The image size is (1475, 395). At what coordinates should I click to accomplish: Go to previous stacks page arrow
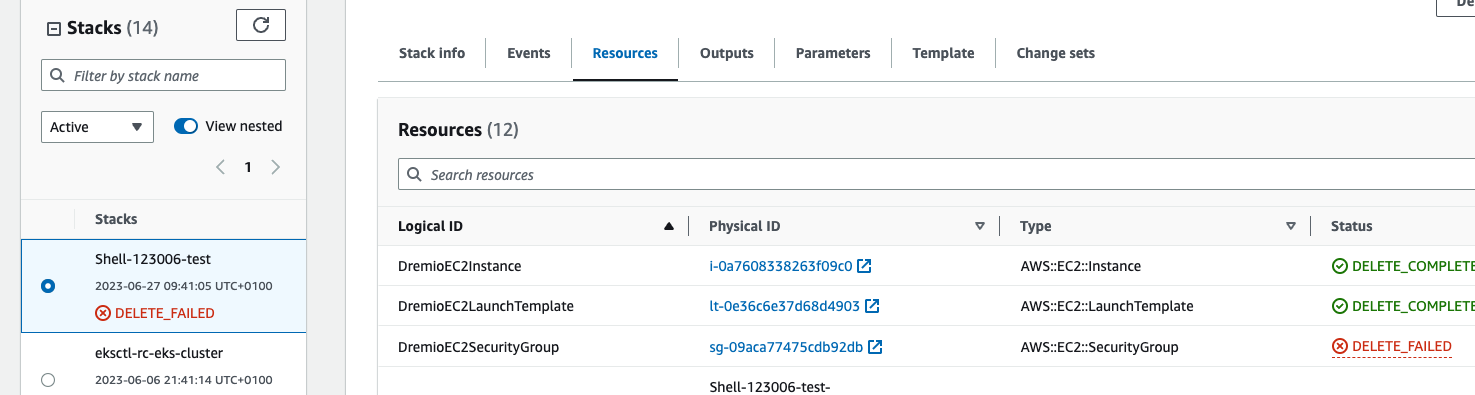221,167
